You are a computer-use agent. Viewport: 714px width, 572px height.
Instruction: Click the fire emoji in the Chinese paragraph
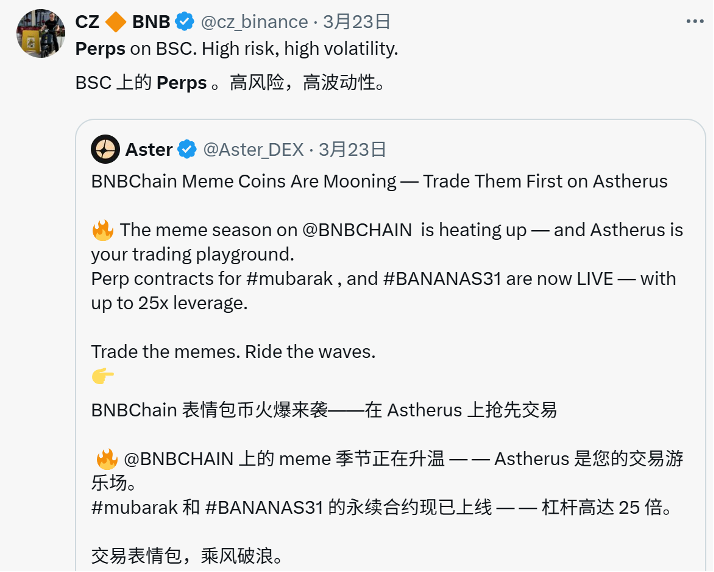coord(107,459)
